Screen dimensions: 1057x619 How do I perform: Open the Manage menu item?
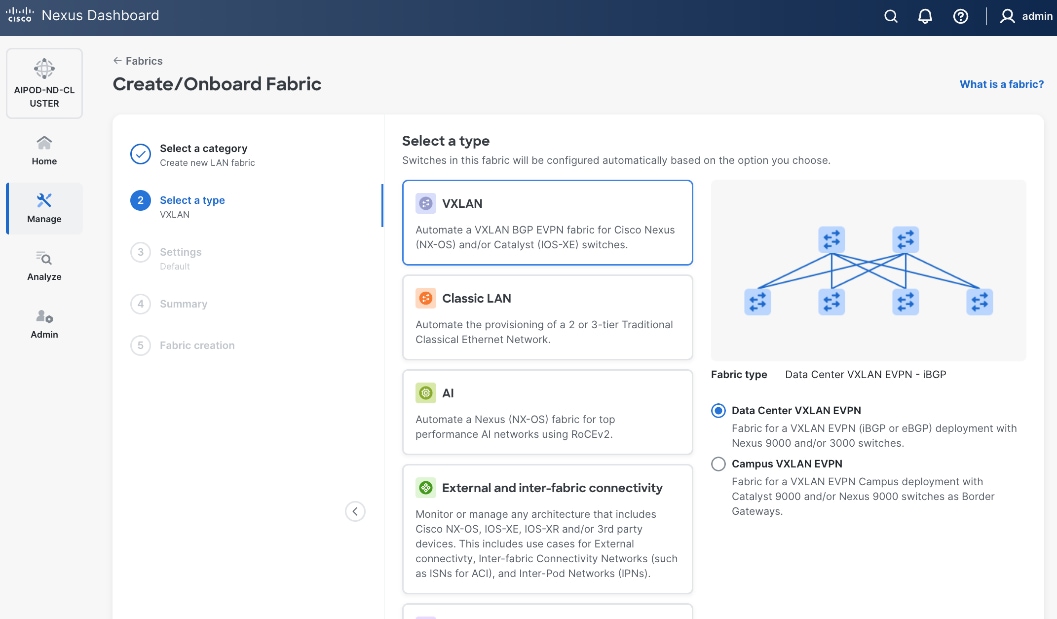coord(44,208)
